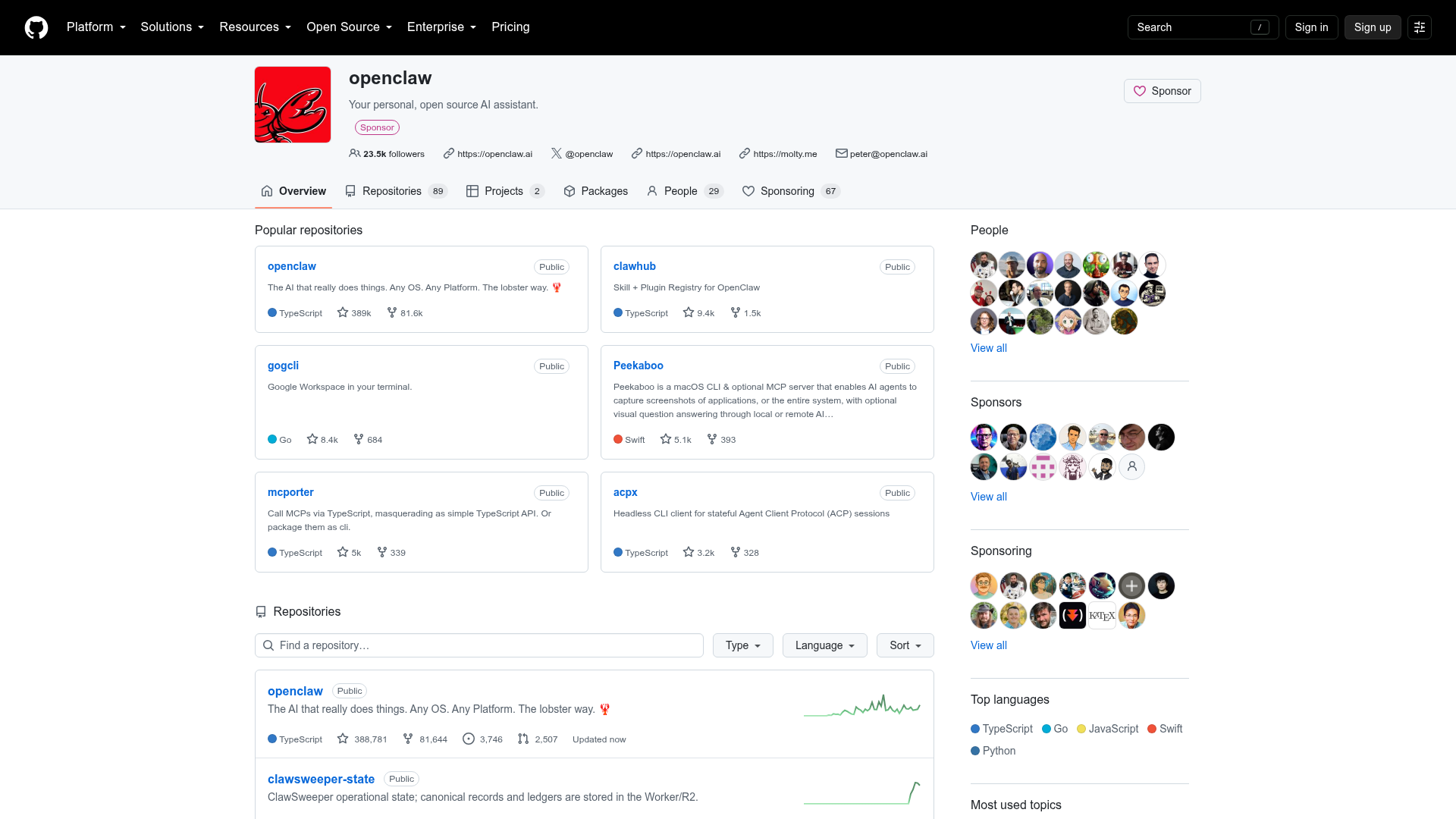Click the openclaw activity sparkline graph
This screenshot has width=1456, height=819.
[862, 705]
